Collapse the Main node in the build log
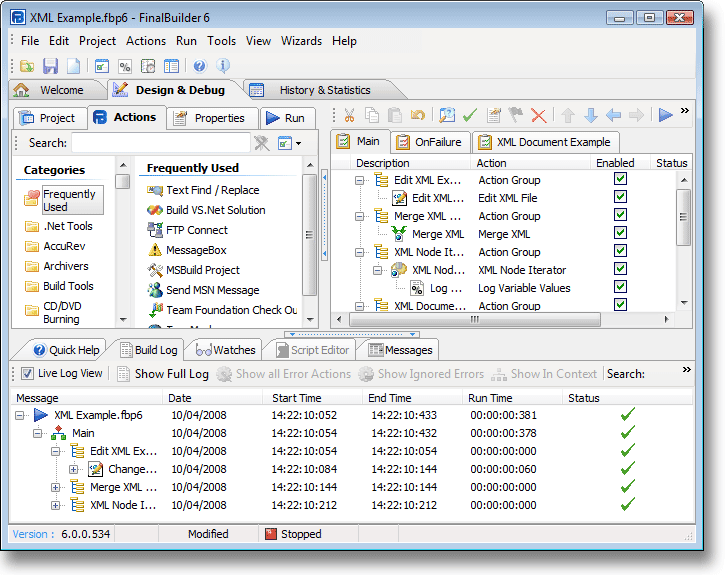 (38, 433)
